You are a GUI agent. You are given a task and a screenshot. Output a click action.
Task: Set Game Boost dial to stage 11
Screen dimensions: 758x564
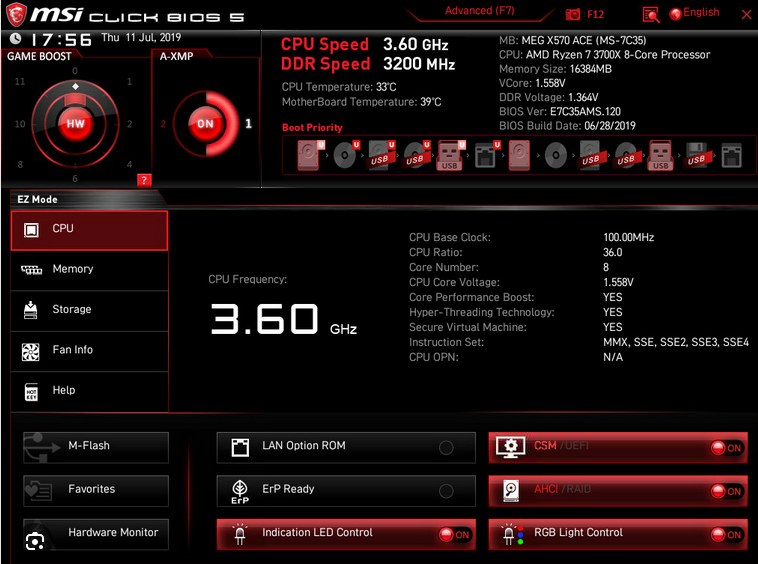pos(19,81)
